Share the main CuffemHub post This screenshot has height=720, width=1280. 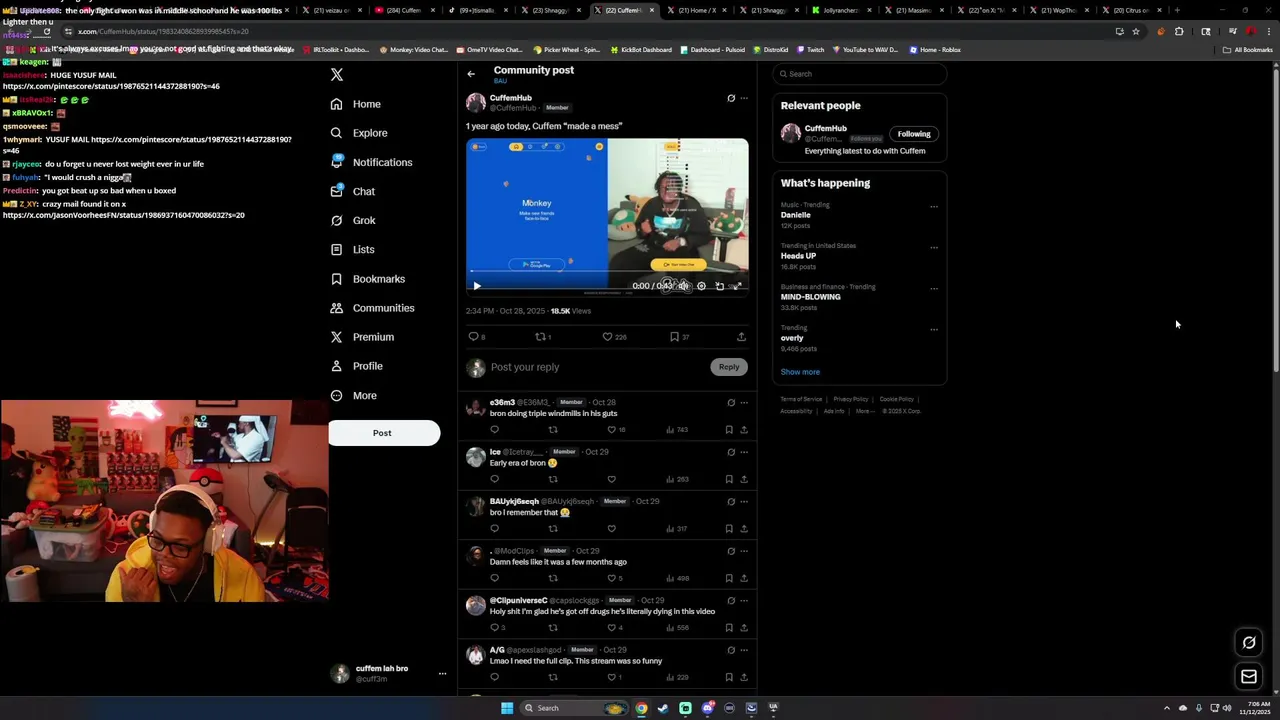(x=741, y=337)
